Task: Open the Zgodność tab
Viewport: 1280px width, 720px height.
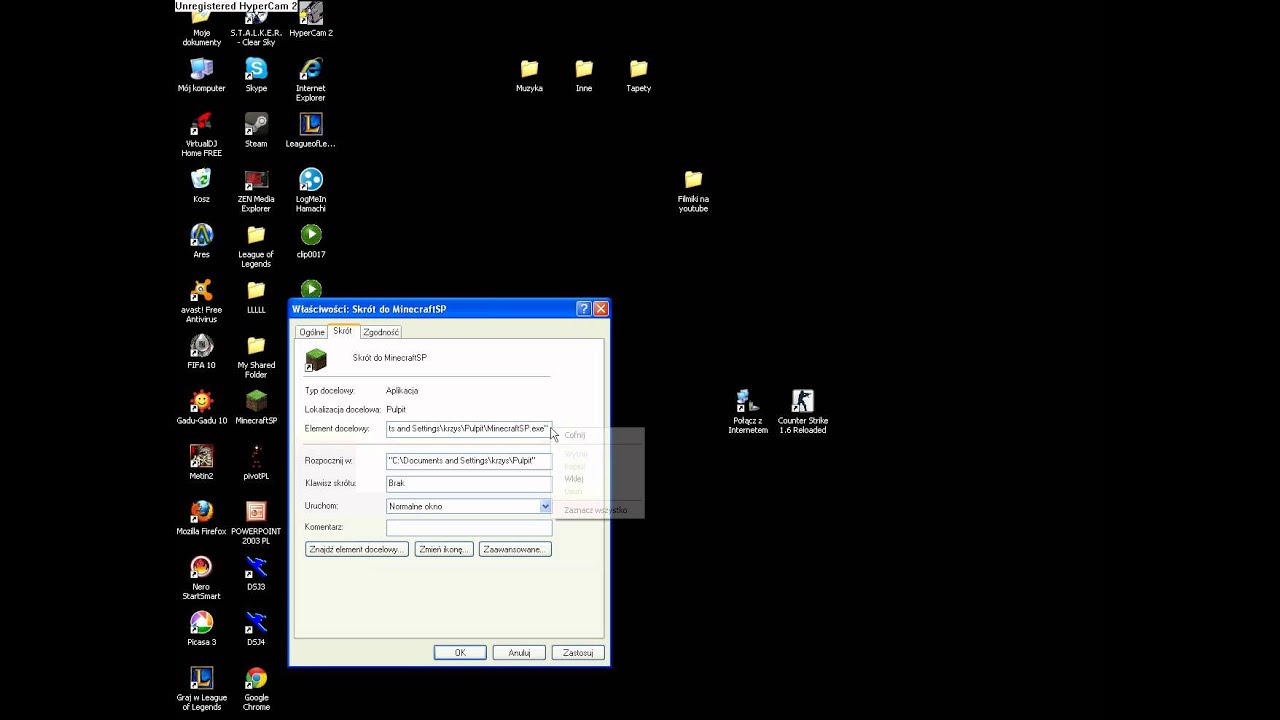Action: pos(381,332)
